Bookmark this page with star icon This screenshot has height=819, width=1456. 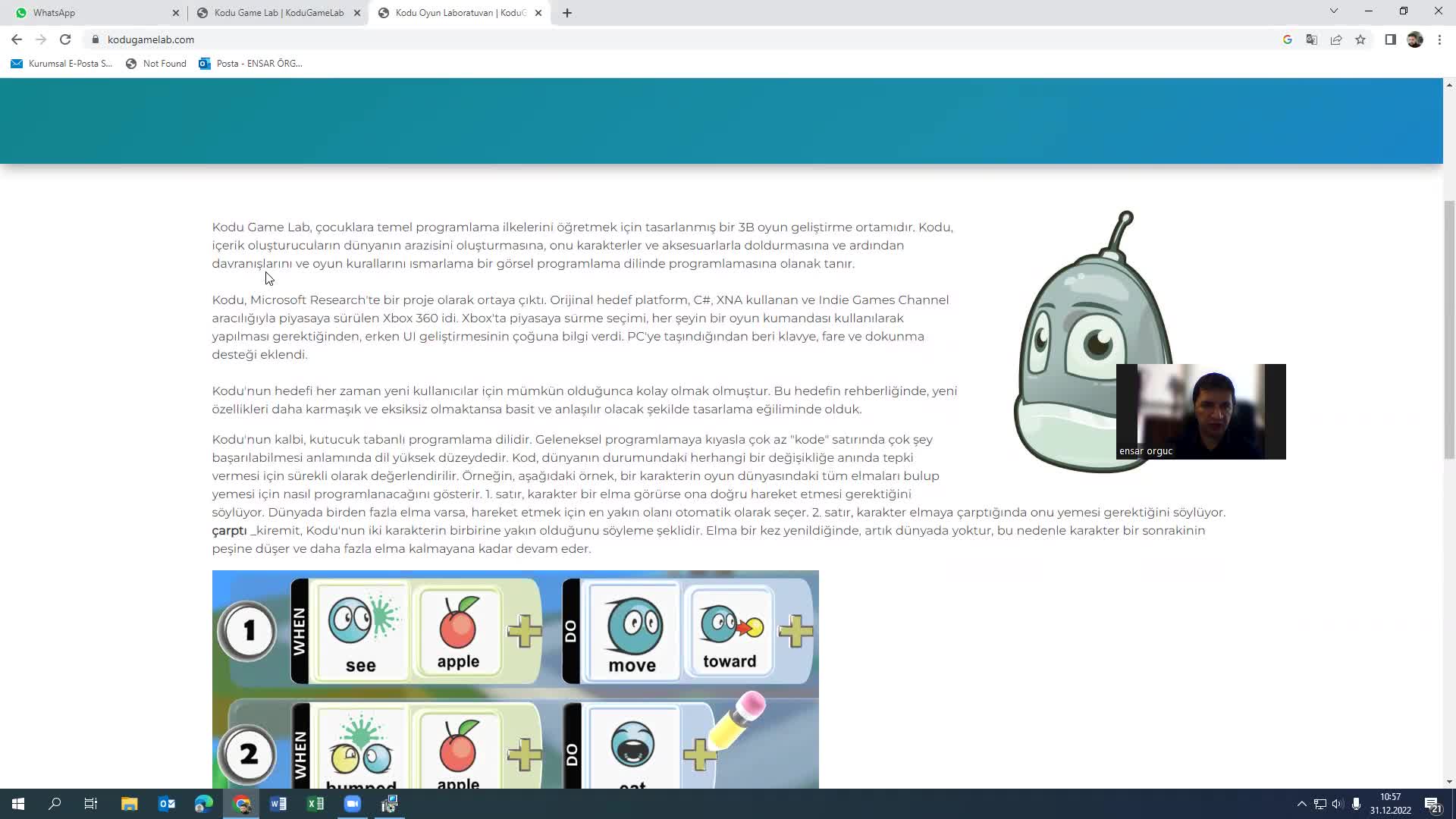(x=1360, y=39)
